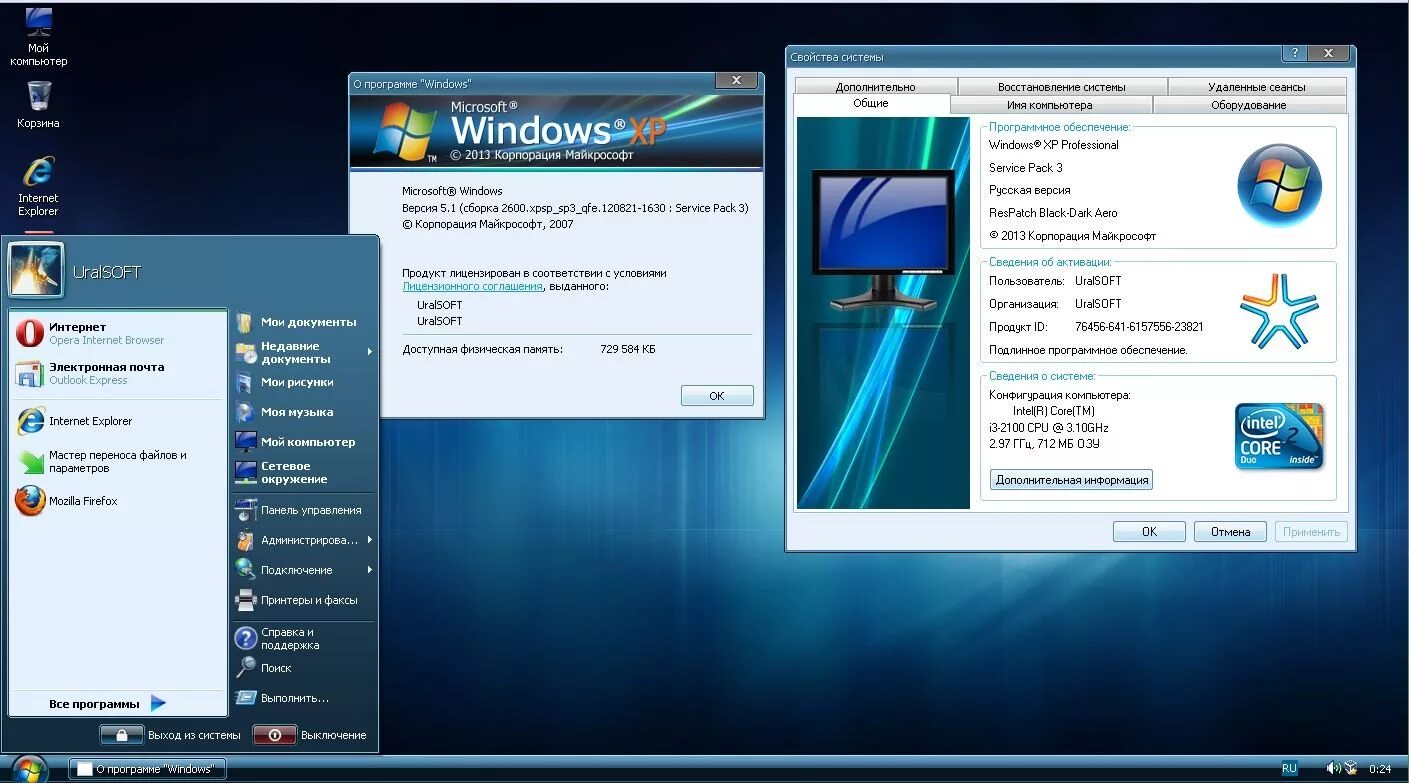1409x783 pixels.
Task: Close the О программе Windows dialog
Action: pyautogui.click(x=737, y=81)
